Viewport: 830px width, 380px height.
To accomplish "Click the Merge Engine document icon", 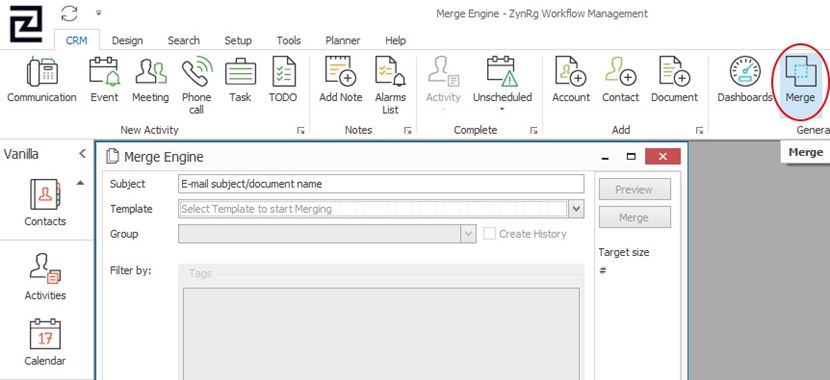I will [112, 157].
